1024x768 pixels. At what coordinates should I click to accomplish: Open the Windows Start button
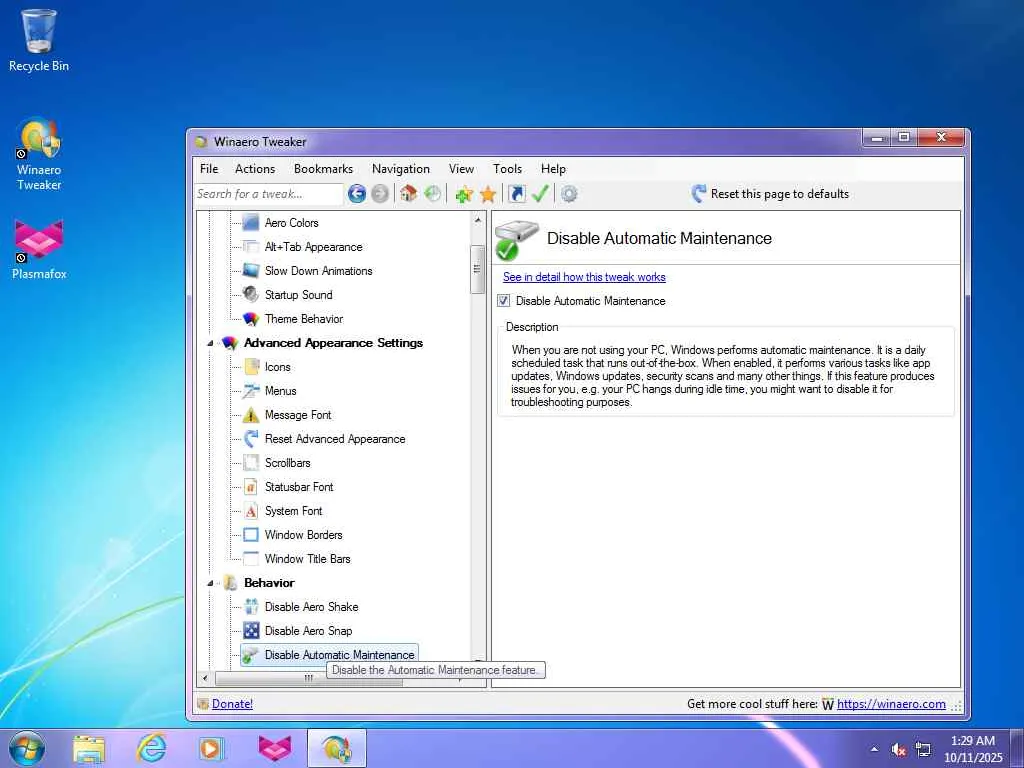click(x=27, y=748)
